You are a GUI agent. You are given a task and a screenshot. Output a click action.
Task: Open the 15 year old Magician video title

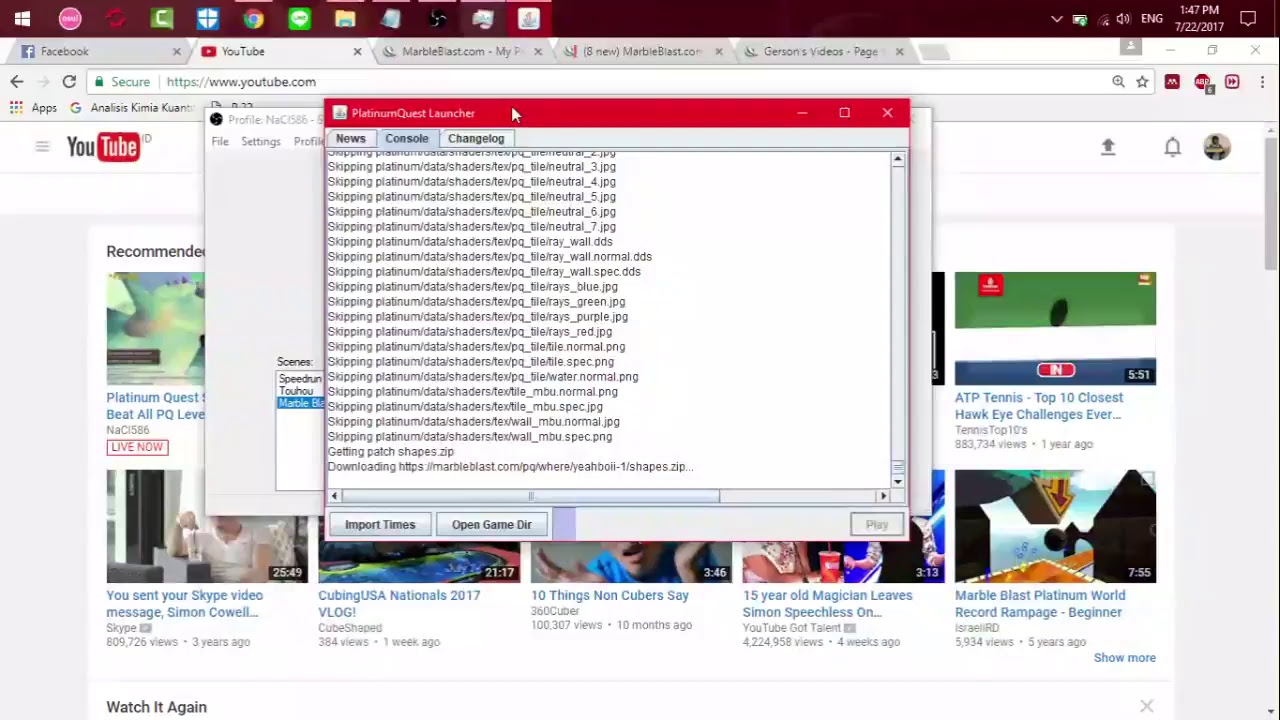828,604
